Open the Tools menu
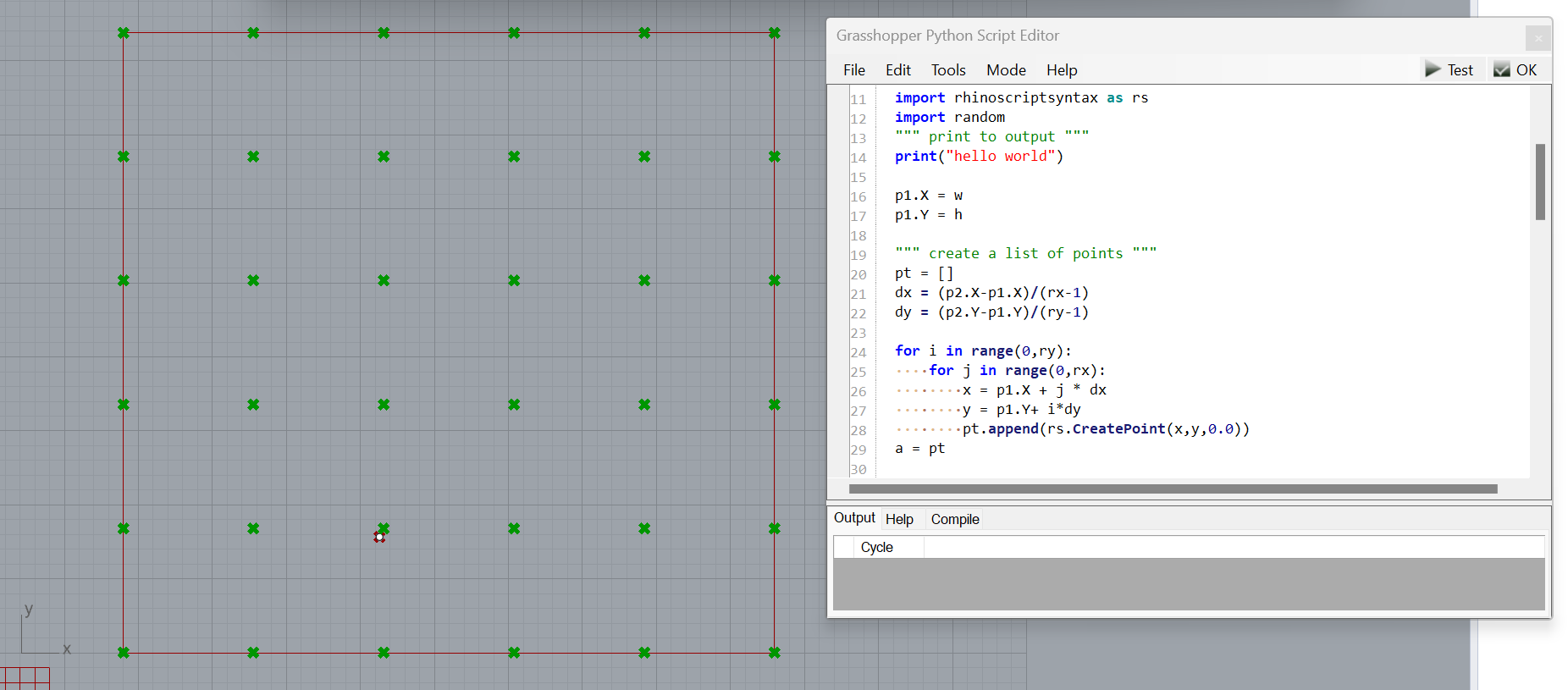This screenshot has height=690, width=1568. pos(947,70)
